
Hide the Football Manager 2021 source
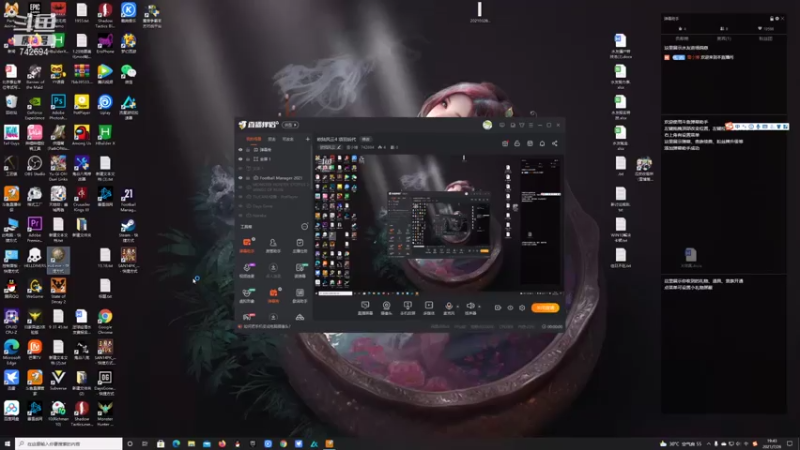pos(240,178)
